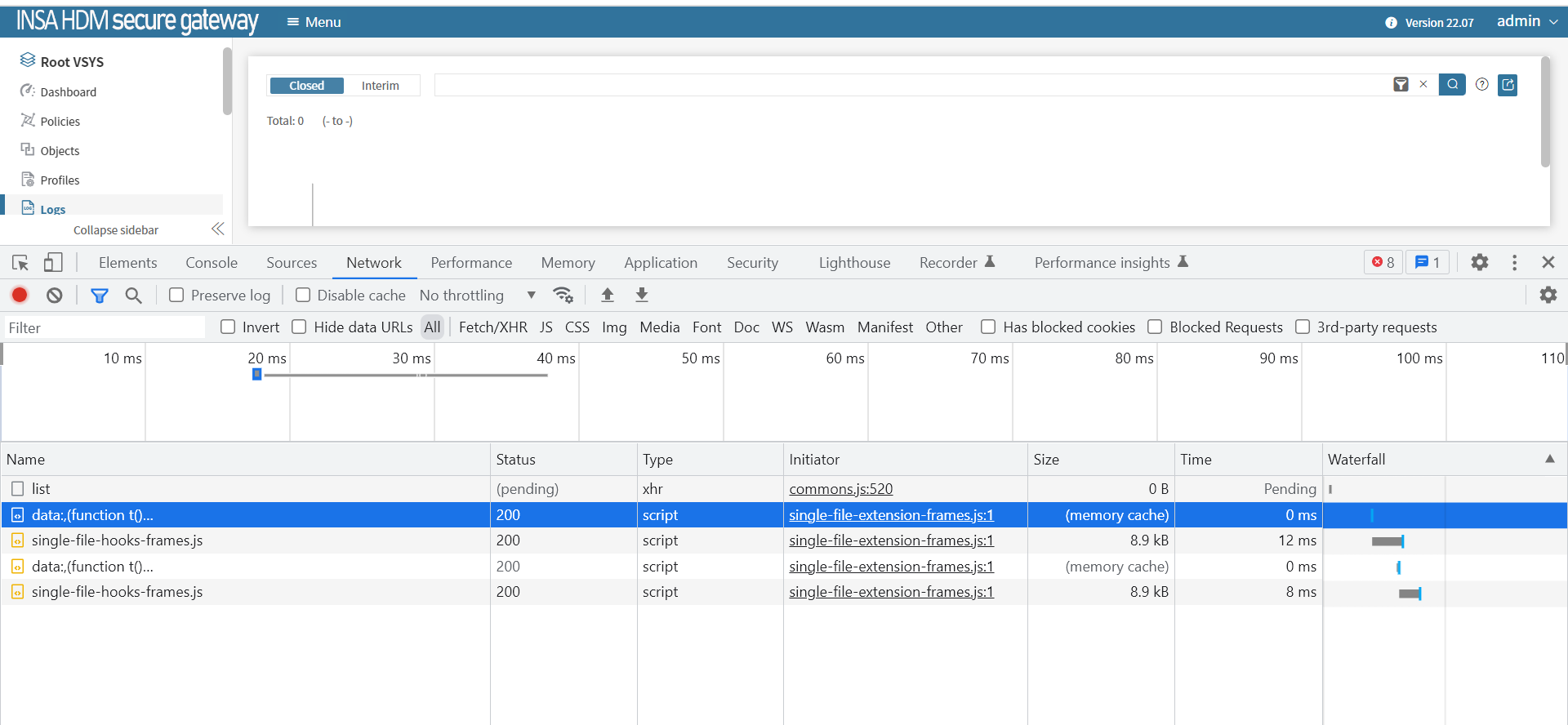Open DevTools settings gear

[x=1479, y=262]
